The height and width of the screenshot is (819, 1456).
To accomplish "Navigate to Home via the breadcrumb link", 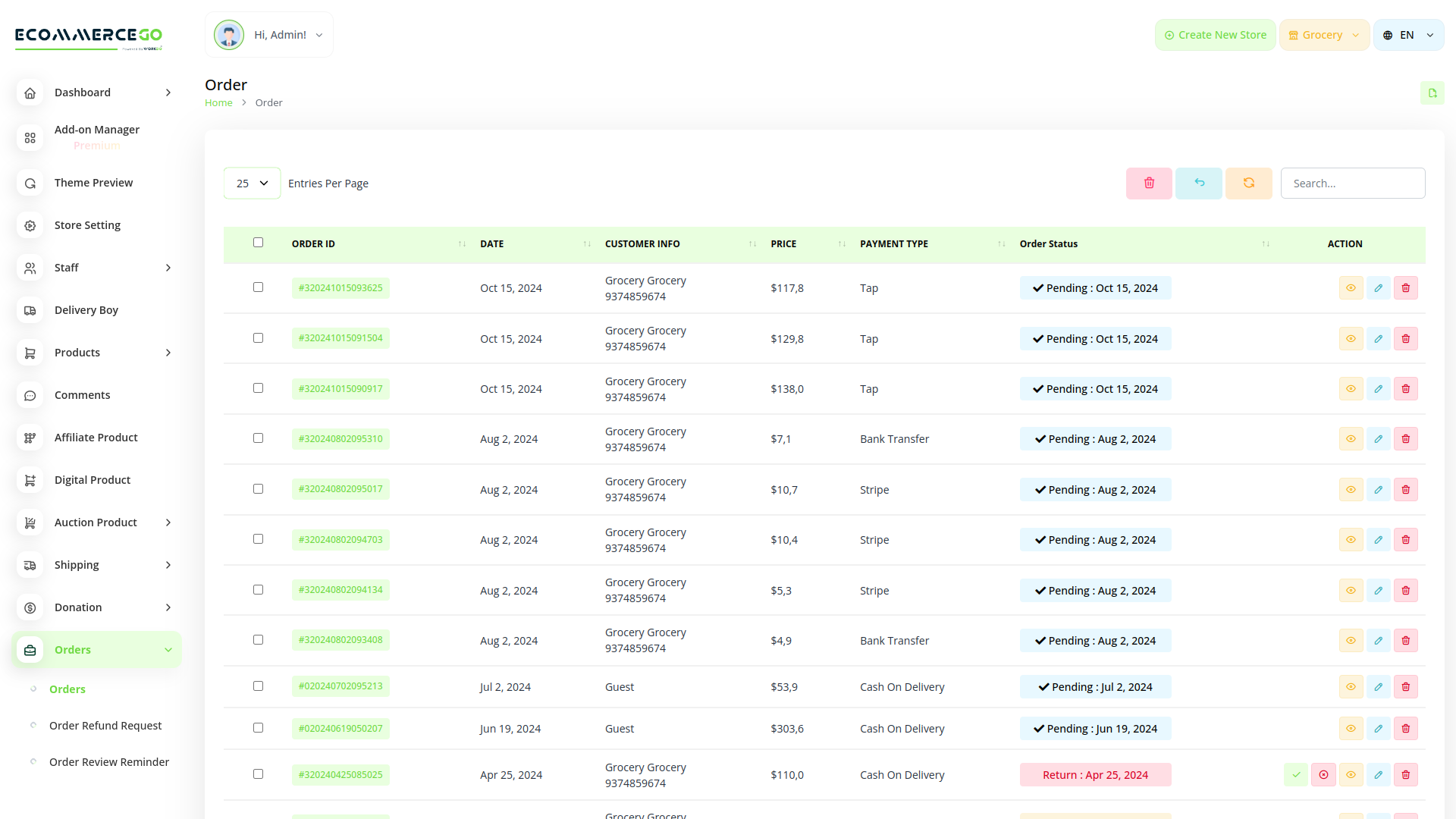I will click(x=218, y=102).
